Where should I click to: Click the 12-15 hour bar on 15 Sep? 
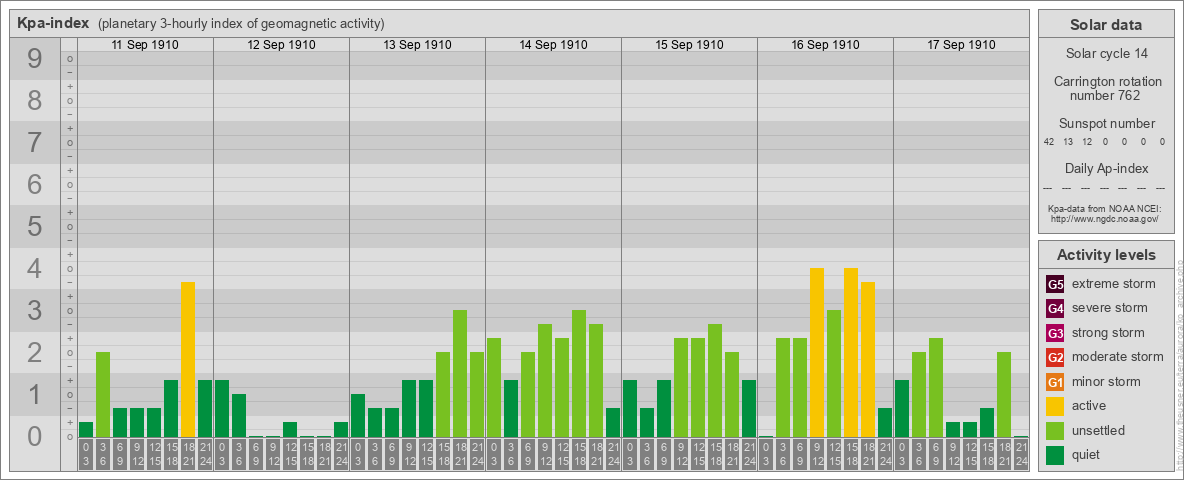pyautogui.click(x=698, y=388)
